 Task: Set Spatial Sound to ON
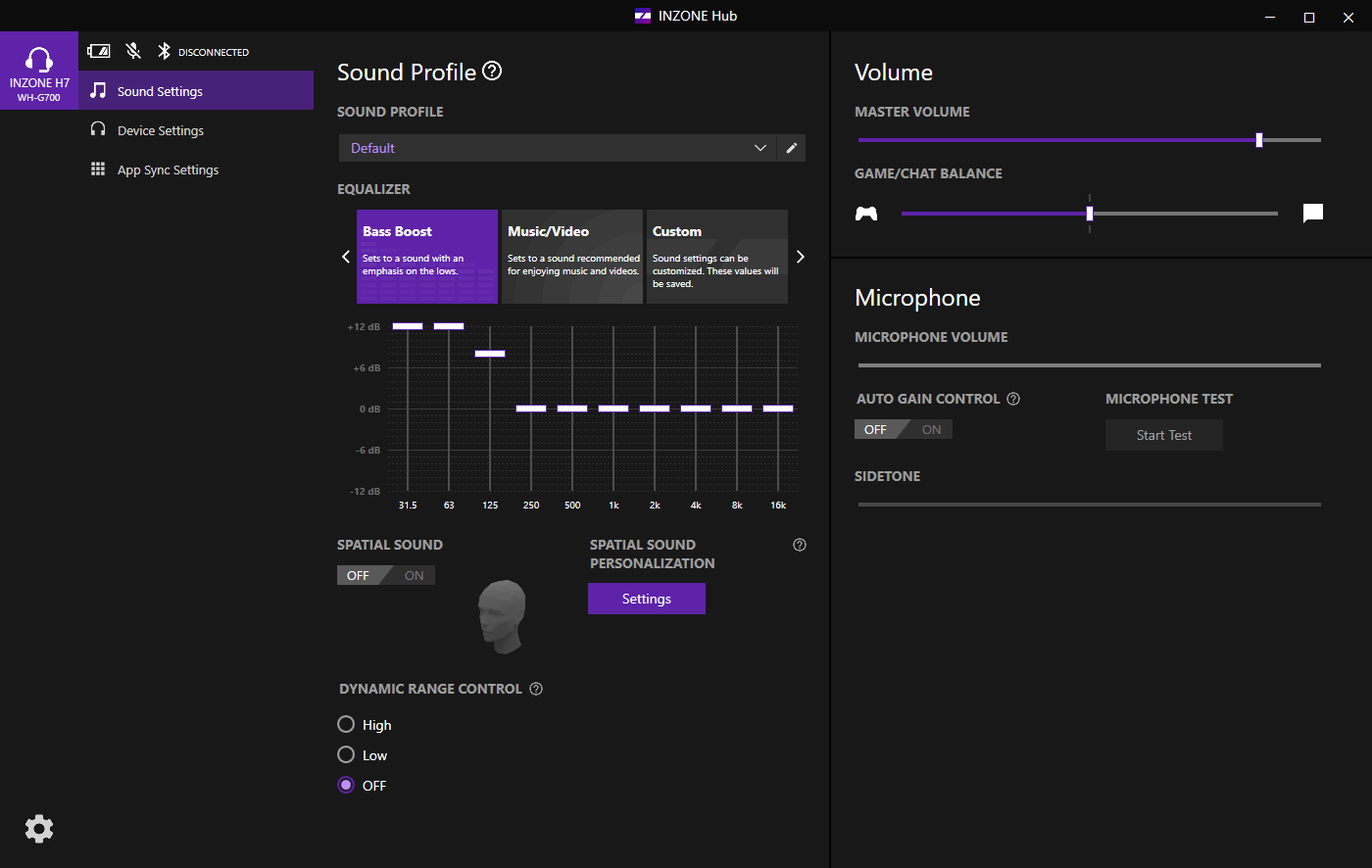[414, 575]
